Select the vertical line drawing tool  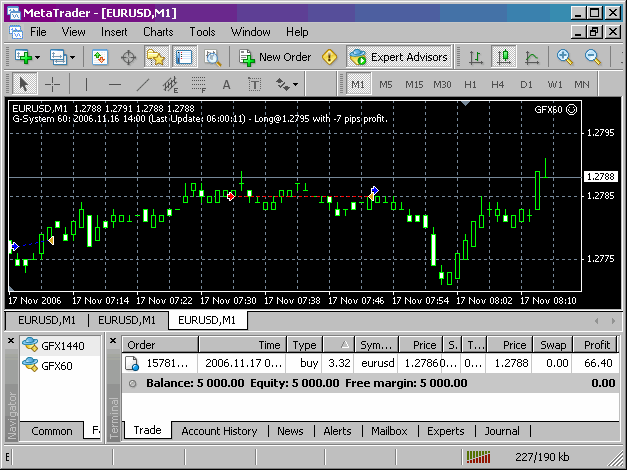click(x=86, y=84)
